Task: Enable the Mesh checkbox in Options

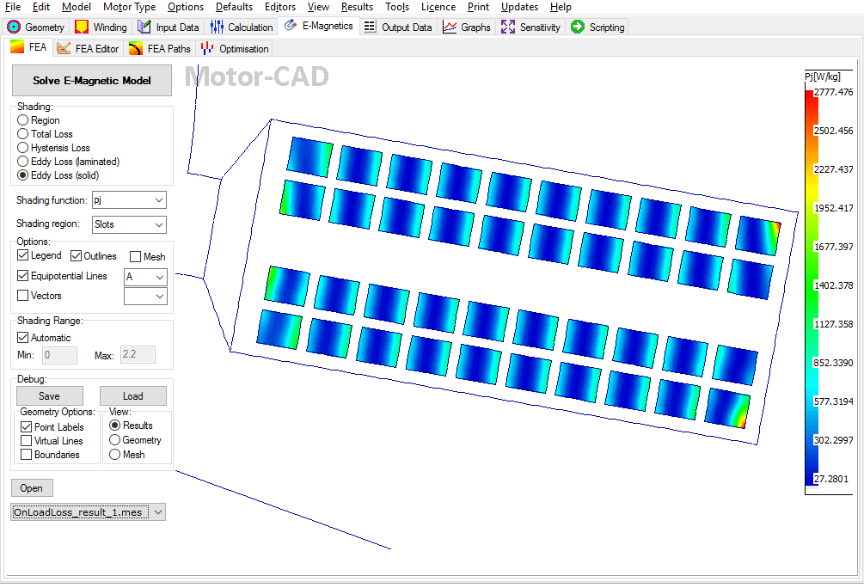Action: click(136, 257)
